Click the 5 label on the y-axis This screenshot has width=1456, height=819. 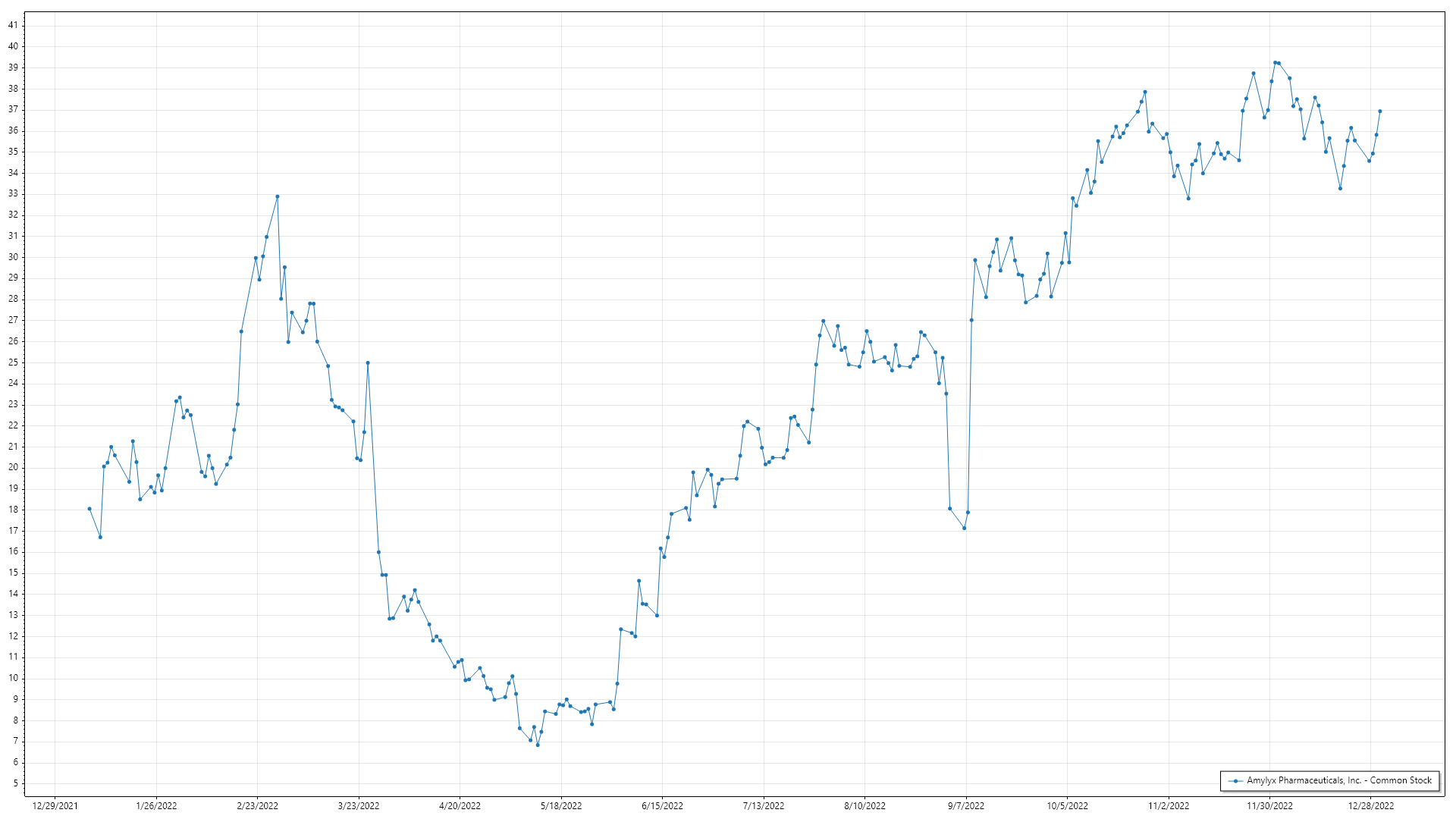[x=15, y=783]
